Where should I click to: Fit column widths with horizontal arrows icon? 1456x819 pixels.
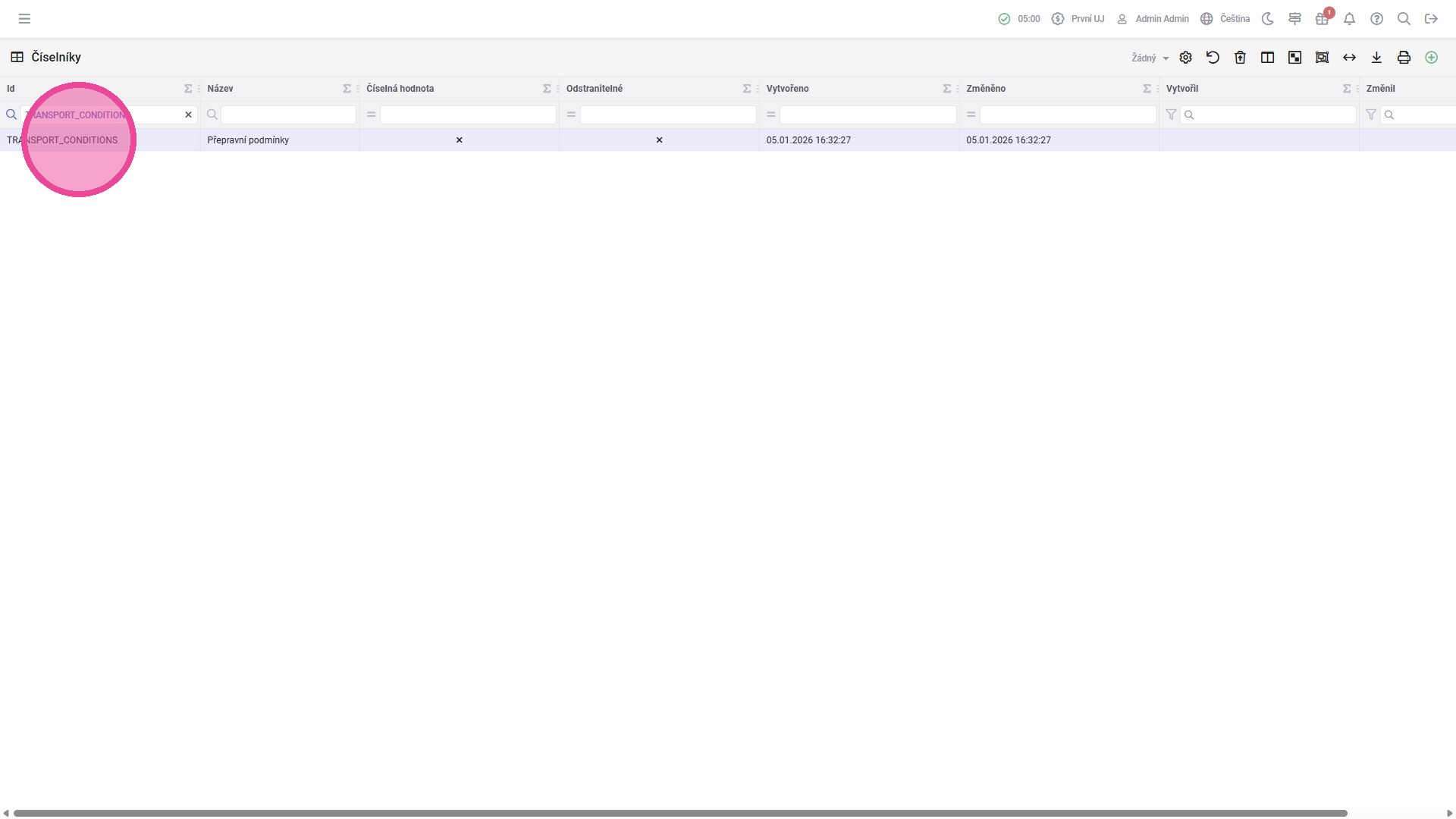1349,58
